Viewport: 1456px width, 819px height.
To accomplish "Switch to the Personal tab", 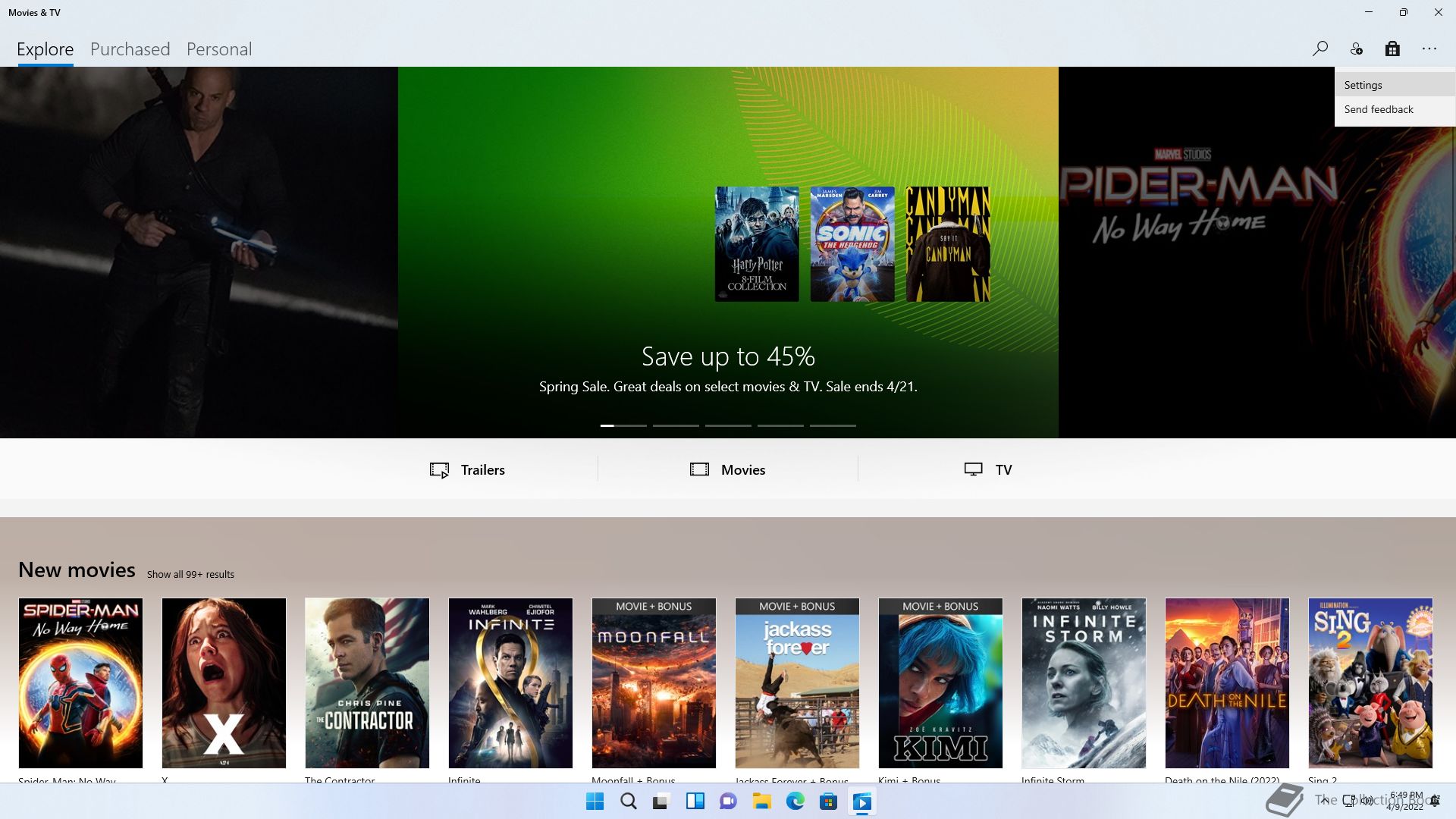I will click(219, 49).
